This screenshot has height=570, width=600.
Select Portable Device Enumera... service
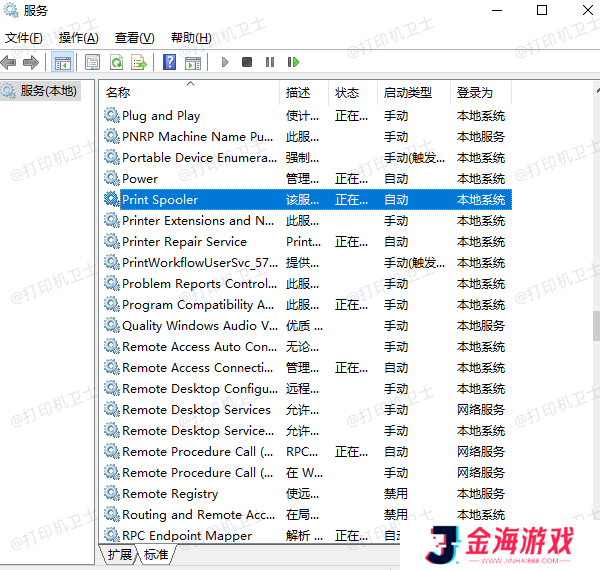(x=199, y=158)
